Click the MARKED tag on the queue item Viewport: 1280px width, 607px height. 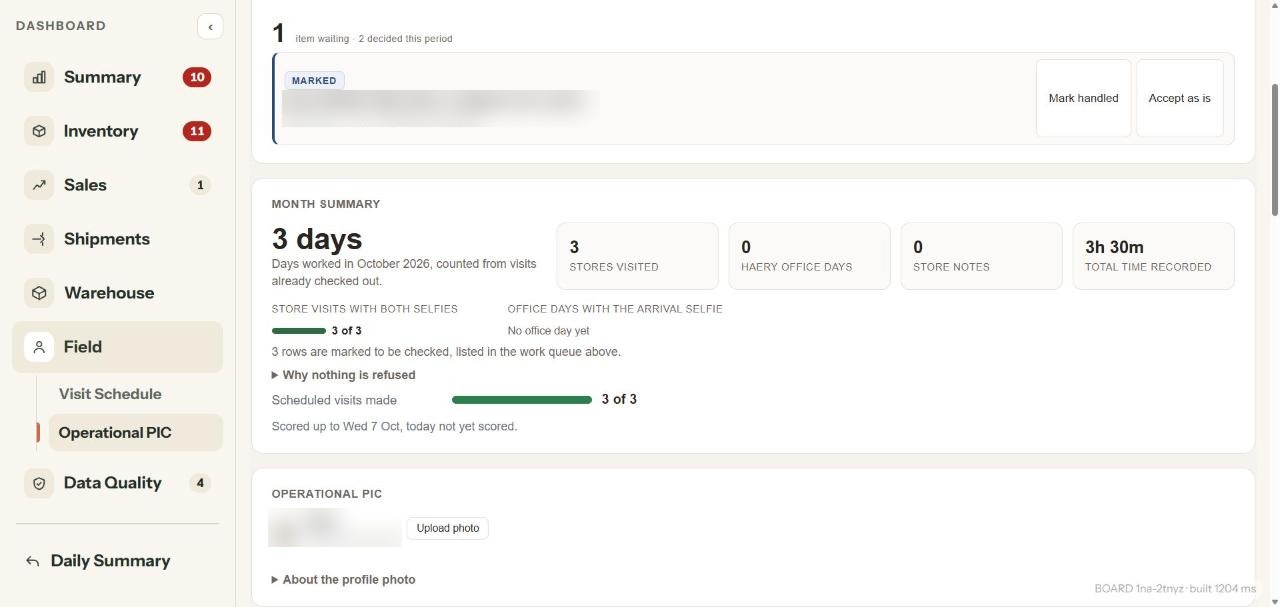point(314,81)
